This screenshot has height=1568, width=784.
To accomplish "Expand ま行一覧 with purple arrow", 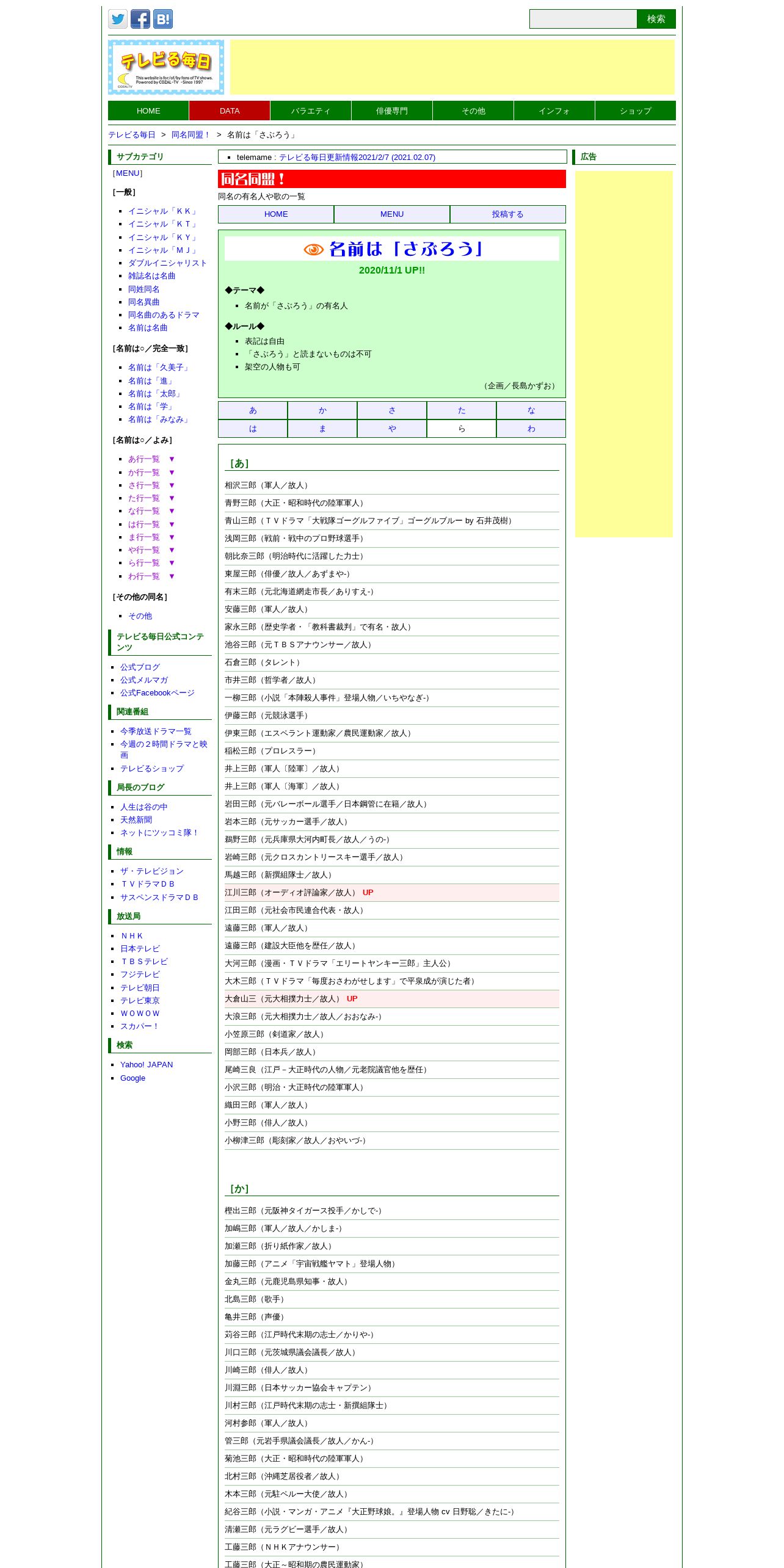I will coord(151,537).
